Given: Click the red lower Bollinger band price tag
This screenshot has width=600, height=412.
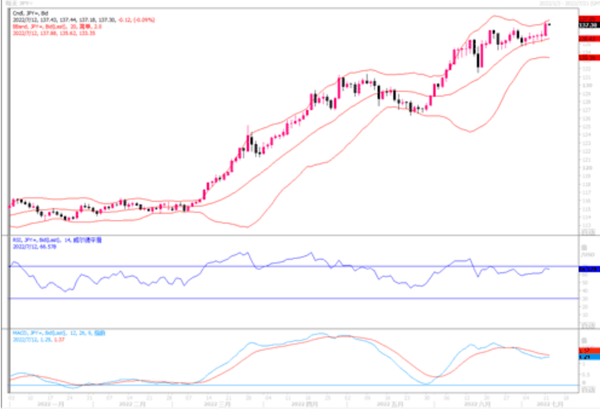Looking at the screenshot, I should pyautogui.click(x=589, y=58).
